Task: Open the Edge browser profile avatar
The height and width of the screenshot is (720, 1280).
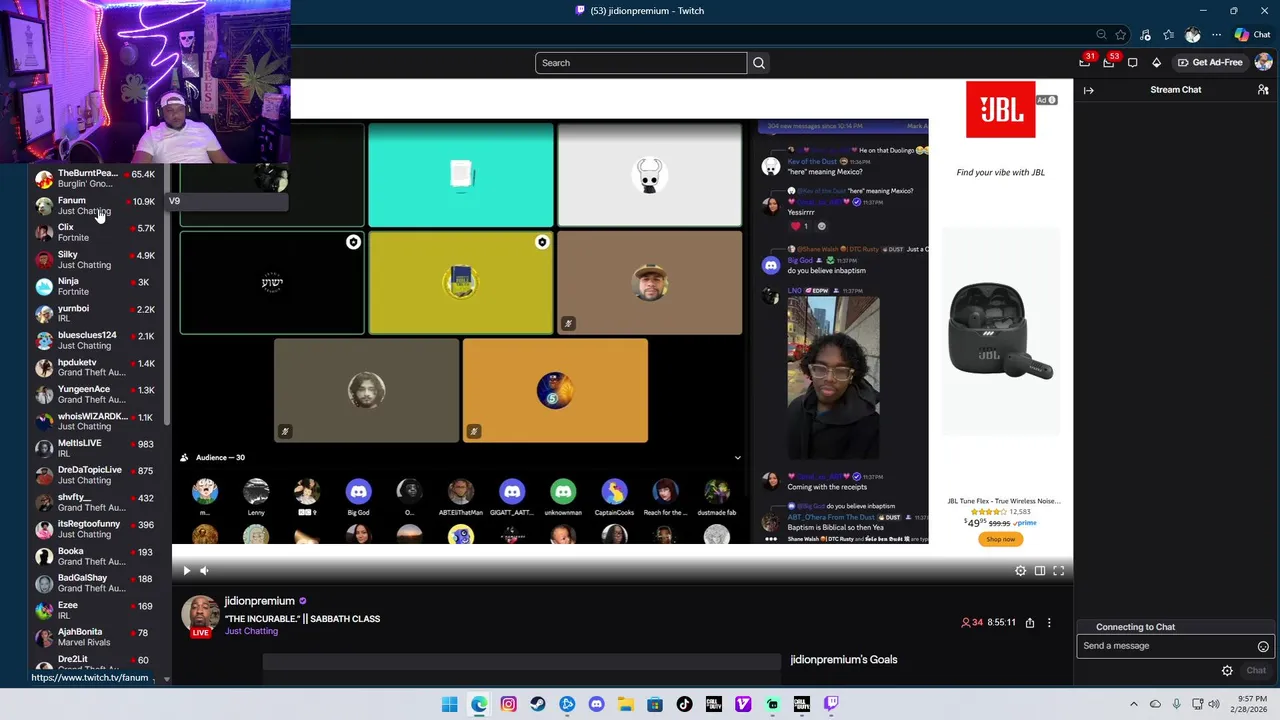Action: coord(1193,35)
